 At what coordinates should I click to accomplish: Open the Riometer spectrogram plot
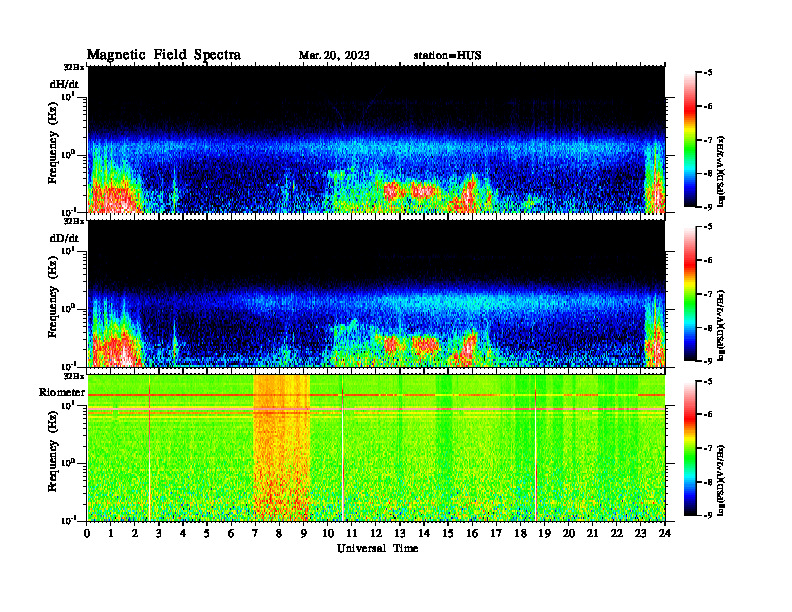point(376,448)
